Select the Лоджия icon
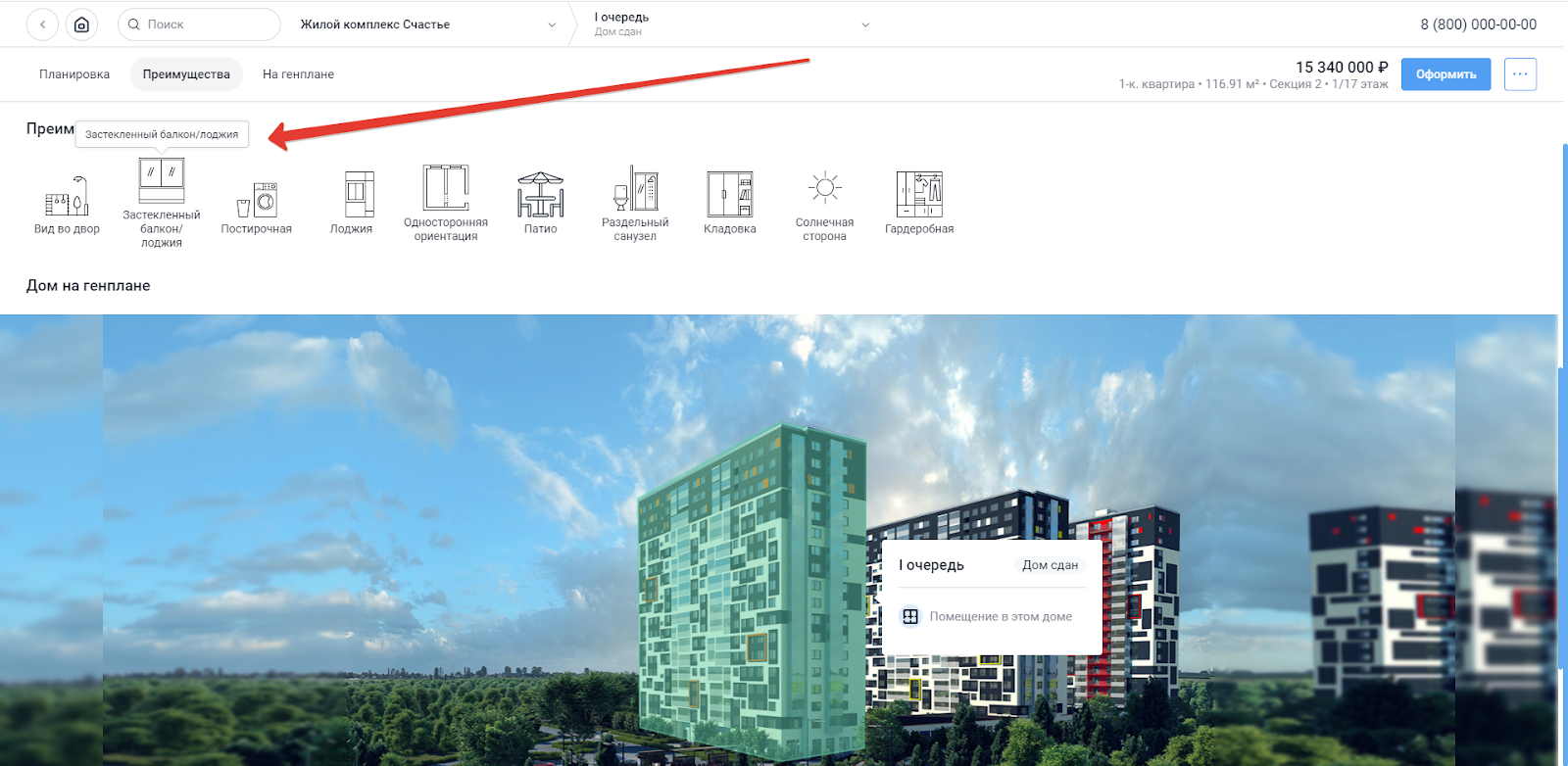The width and height of the screenshot is (1568, 766). [360, 194]
